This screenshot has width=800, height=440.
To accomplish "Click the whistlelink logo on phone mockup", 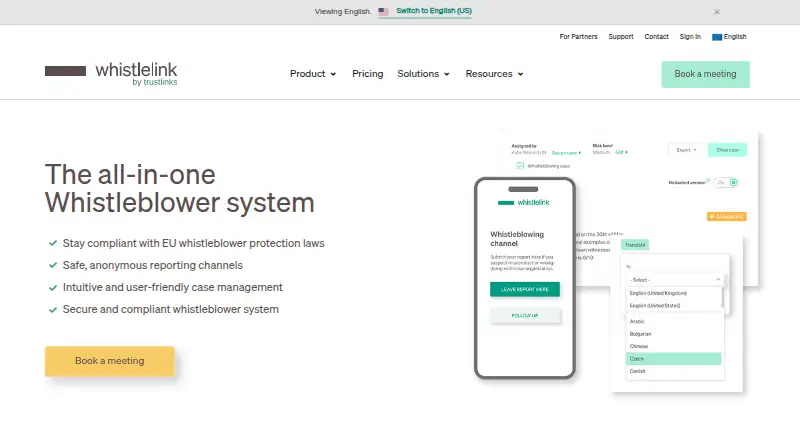I will [523, 203].
